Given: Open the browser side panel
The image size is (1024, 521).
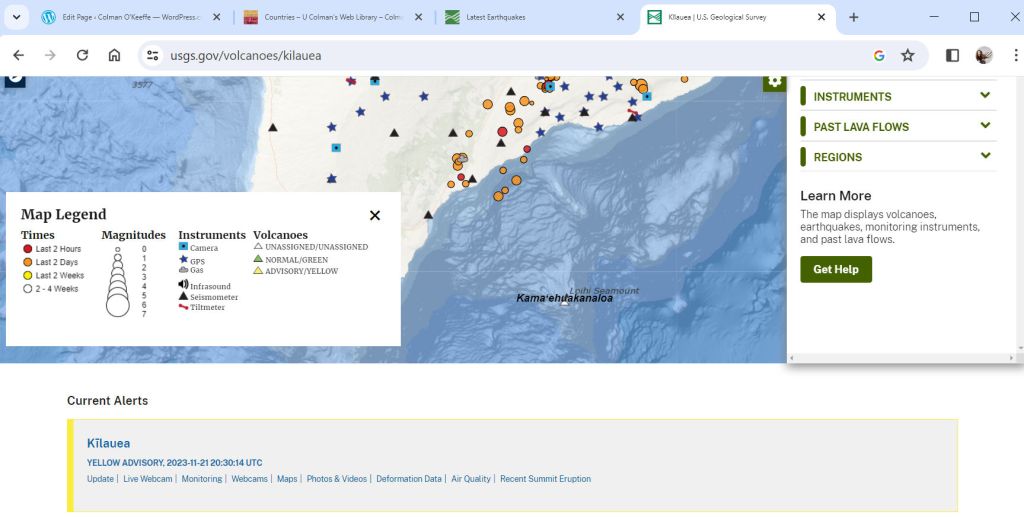Looking at the screenshot, I should coord(952,56).
